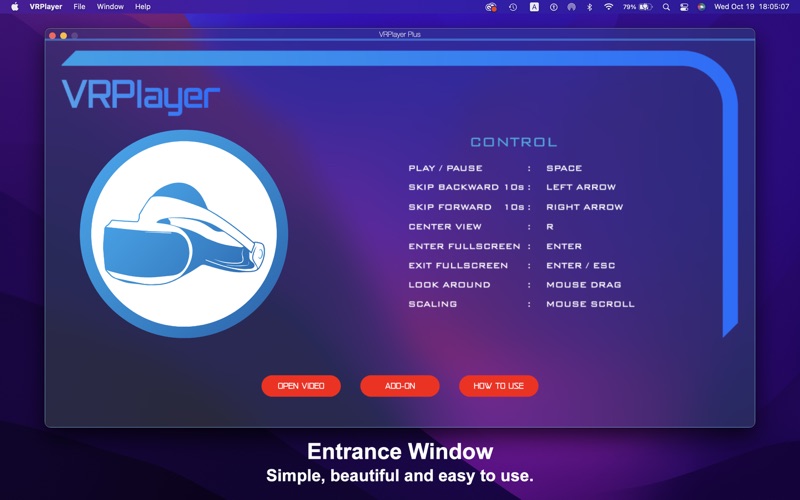Image resolution: width=800 pixels, height=500 pixels.
Task: Click the MOUSE DRAG text
Action: (584, 285)
